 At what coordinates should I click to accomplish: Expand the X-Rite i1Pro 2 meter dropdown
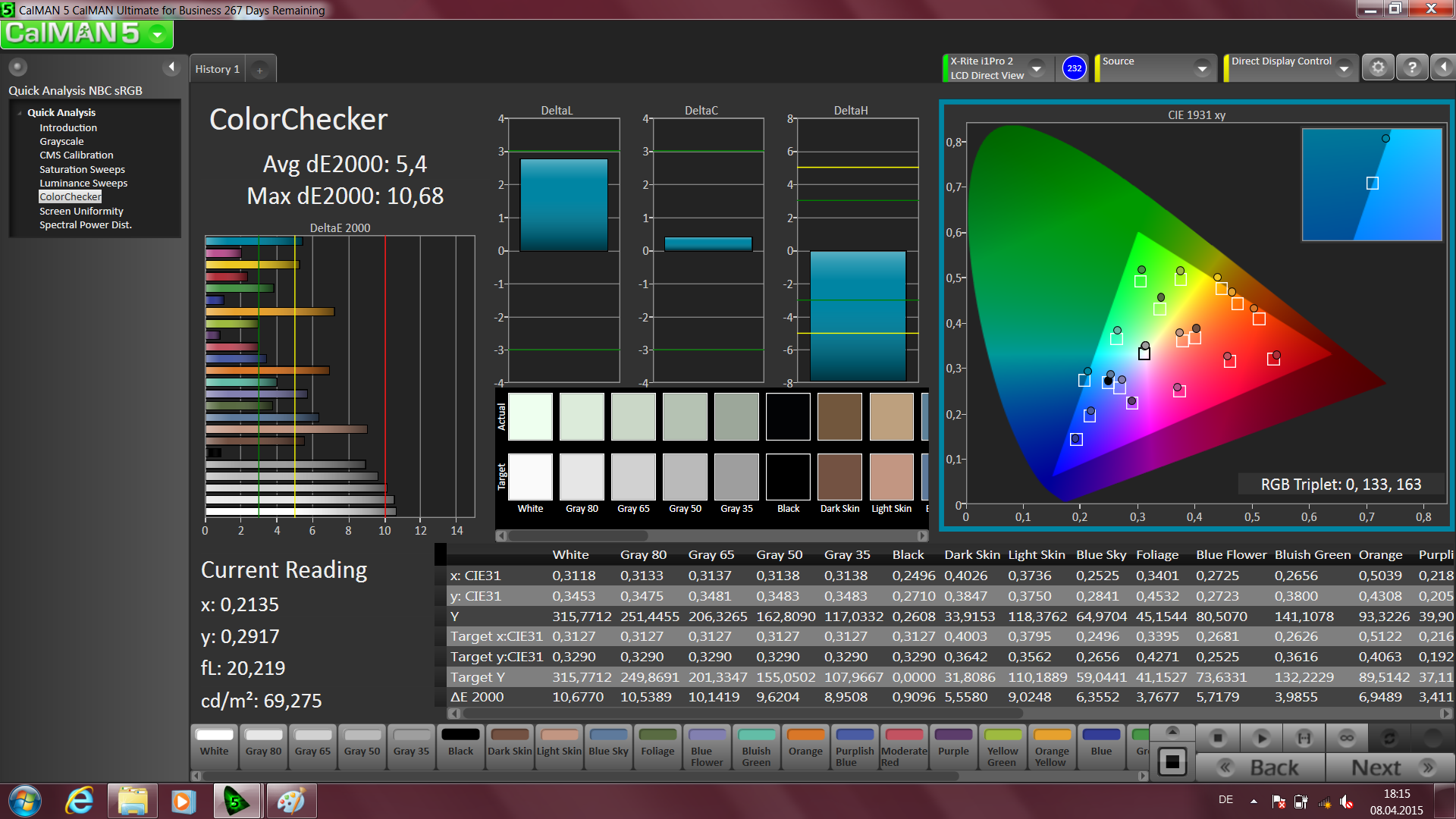click(1037, 68)
